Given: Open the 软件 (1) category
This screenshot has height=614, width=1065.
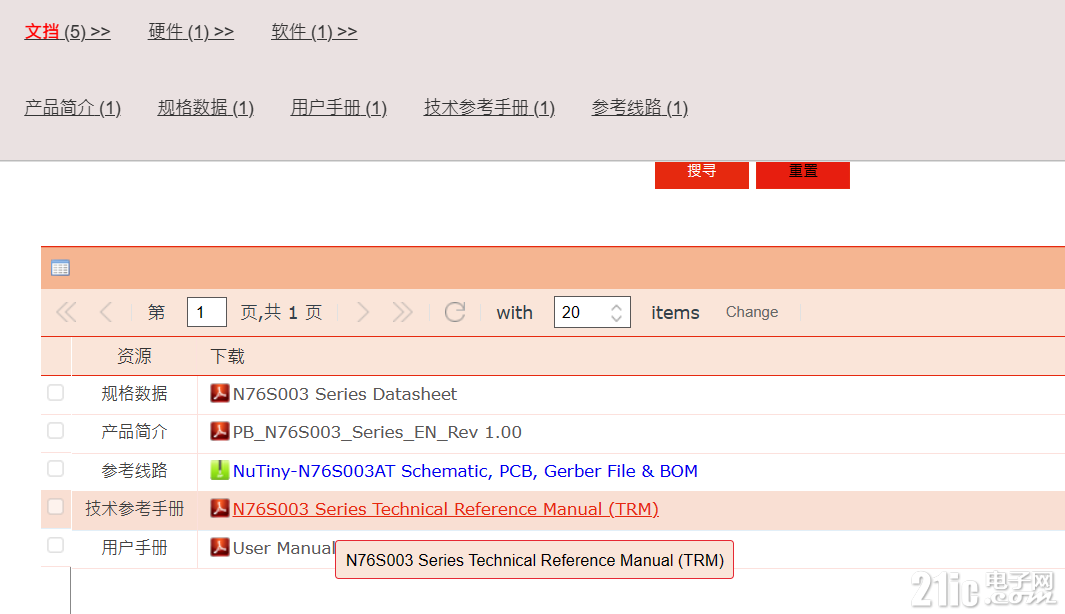Looking at the screenshot, I should click(x=314, y=32).
